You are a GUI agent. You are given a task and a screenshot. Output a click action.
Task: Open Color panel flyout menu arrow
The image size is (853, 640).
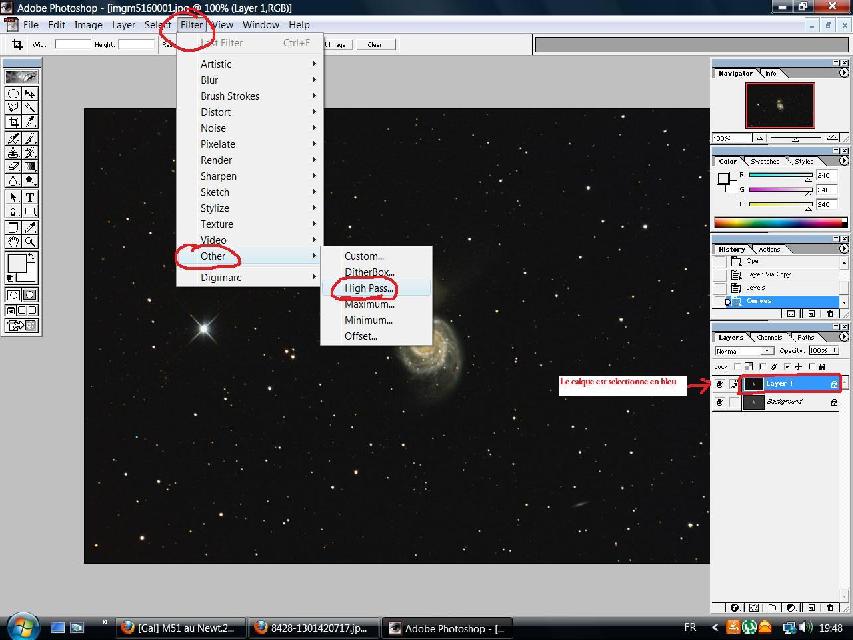(x=844, y=161)
